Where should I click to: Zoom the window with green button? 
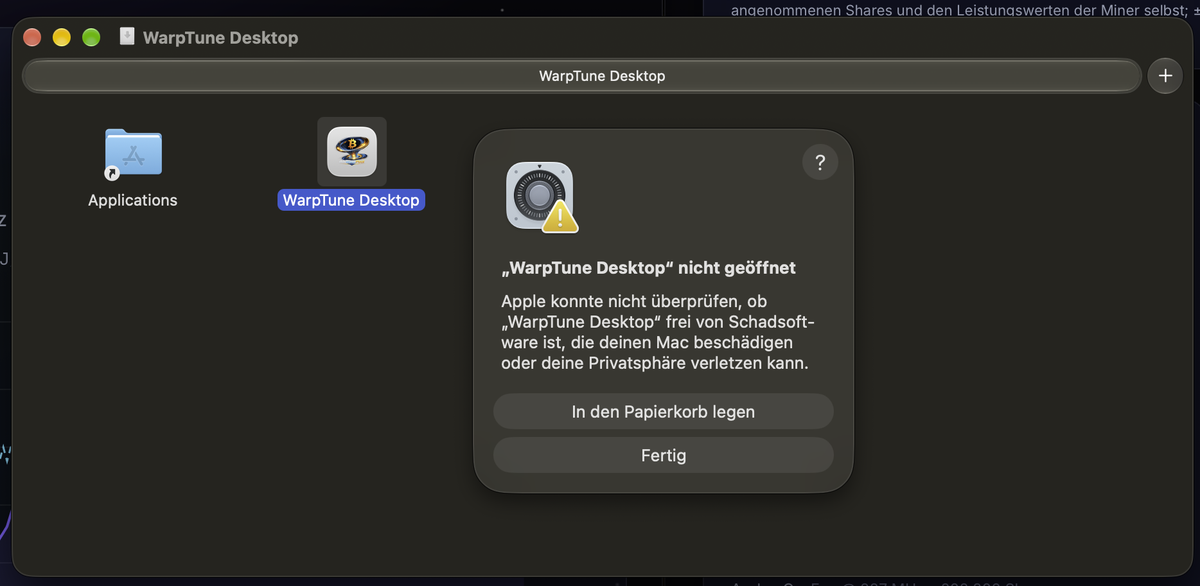91,38
